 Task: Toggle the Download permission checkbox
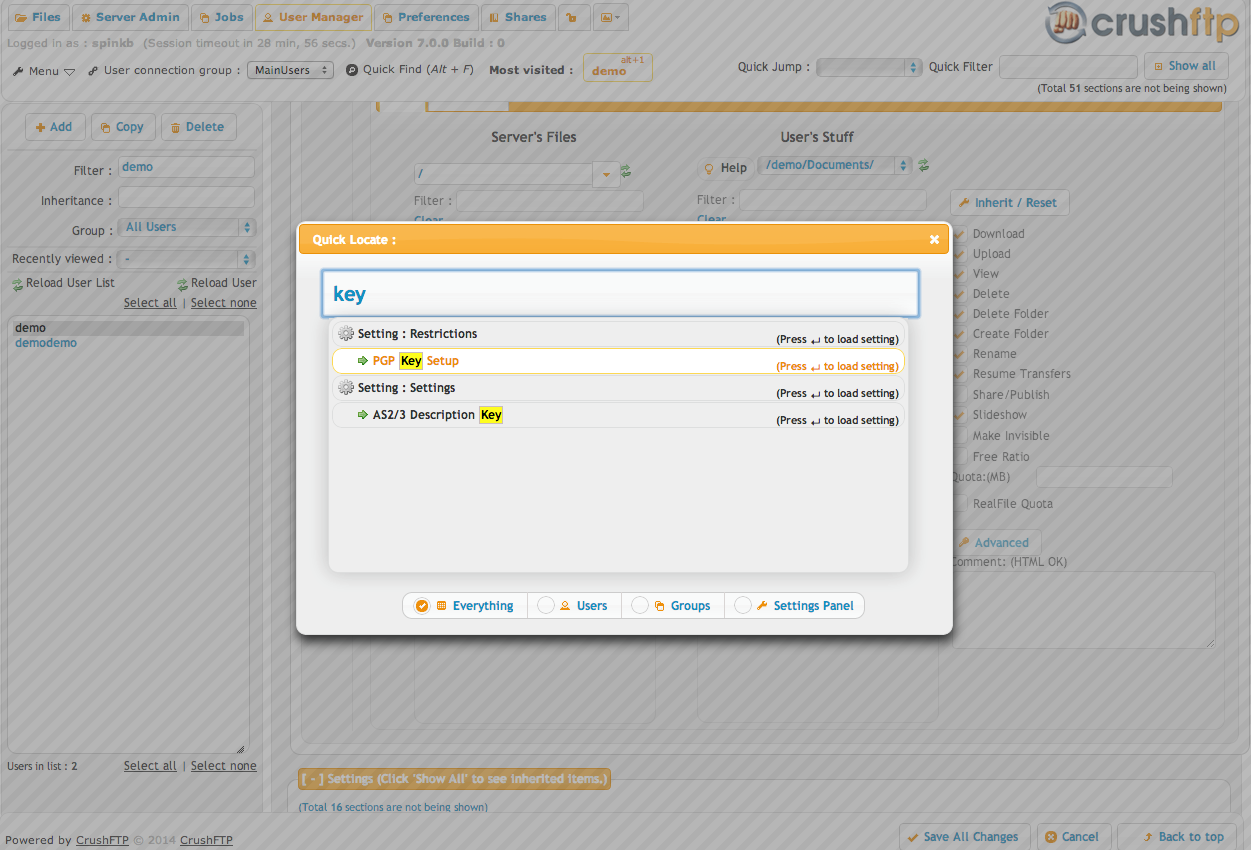(x=960, y=234)
